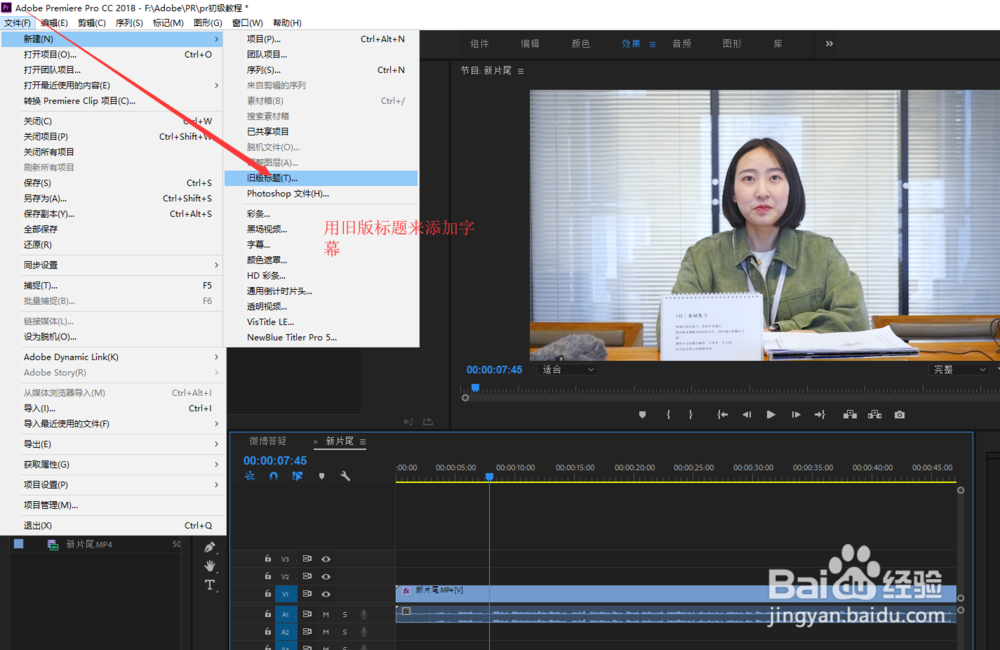
Task: Choose 旧版标题(T)... from 新建 submenu
Action: click(321, 178)
